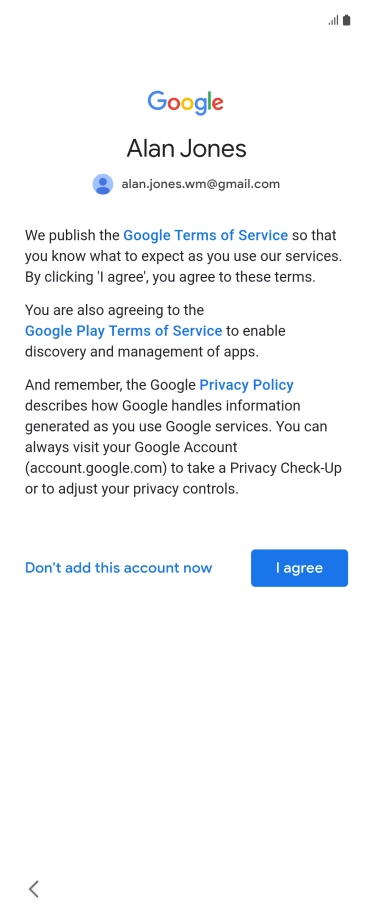Tap the 'By clicking I agree' sentence
The width and height of the screenshot is (373, 914).
(170, 277)
